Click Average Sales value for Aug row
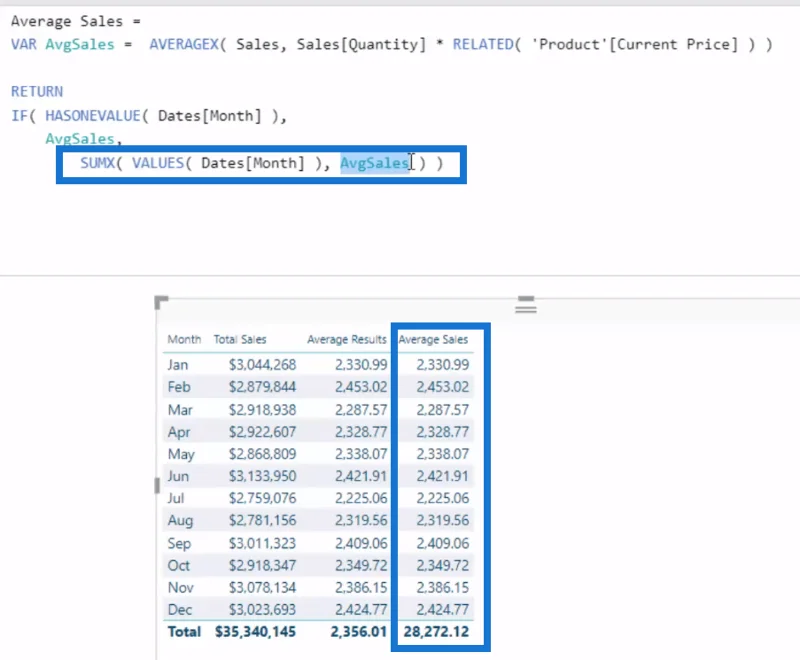 442,520
